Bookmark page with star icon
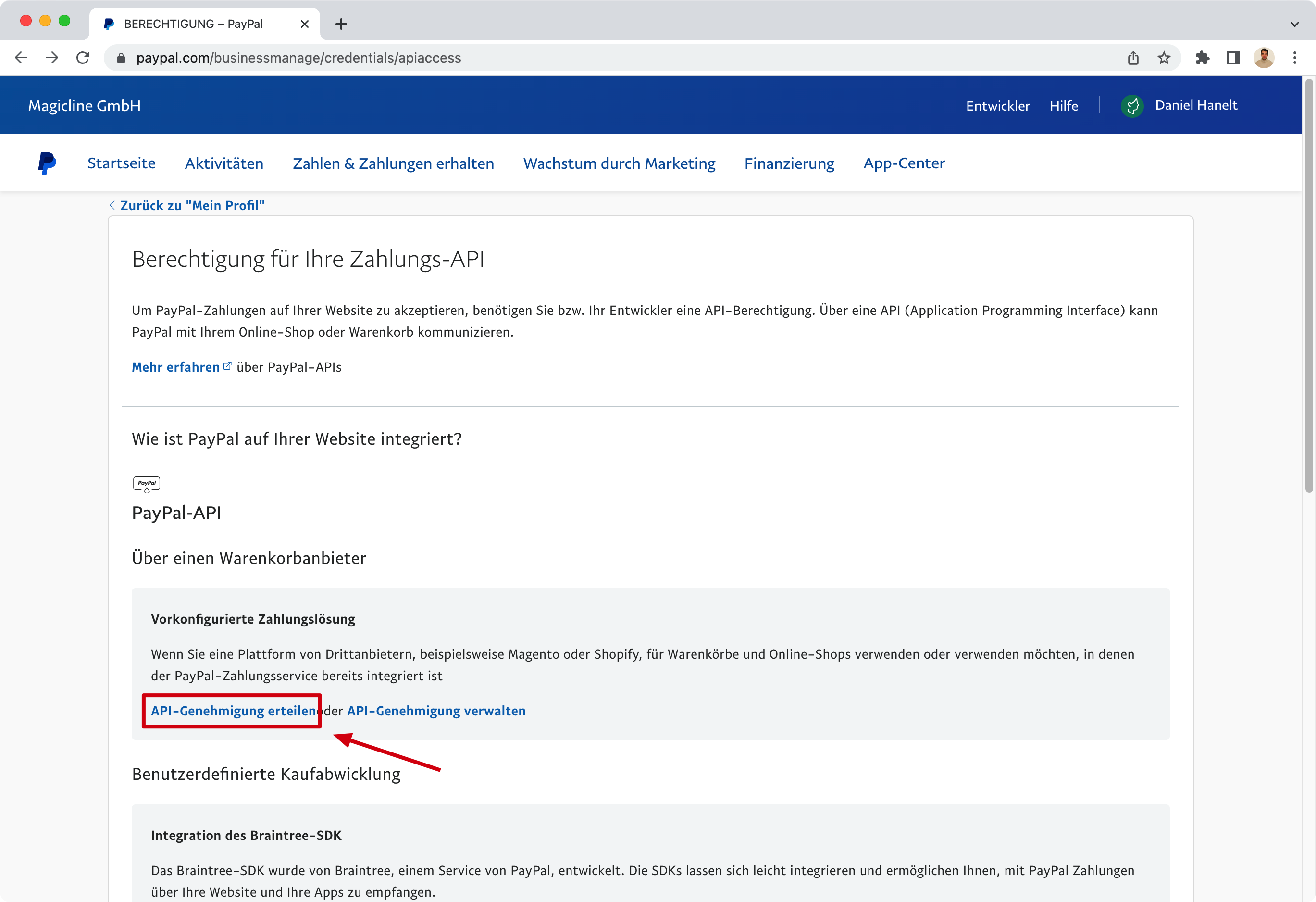The height and width of the screenshot is (902, 1316). click(1164, 58)
